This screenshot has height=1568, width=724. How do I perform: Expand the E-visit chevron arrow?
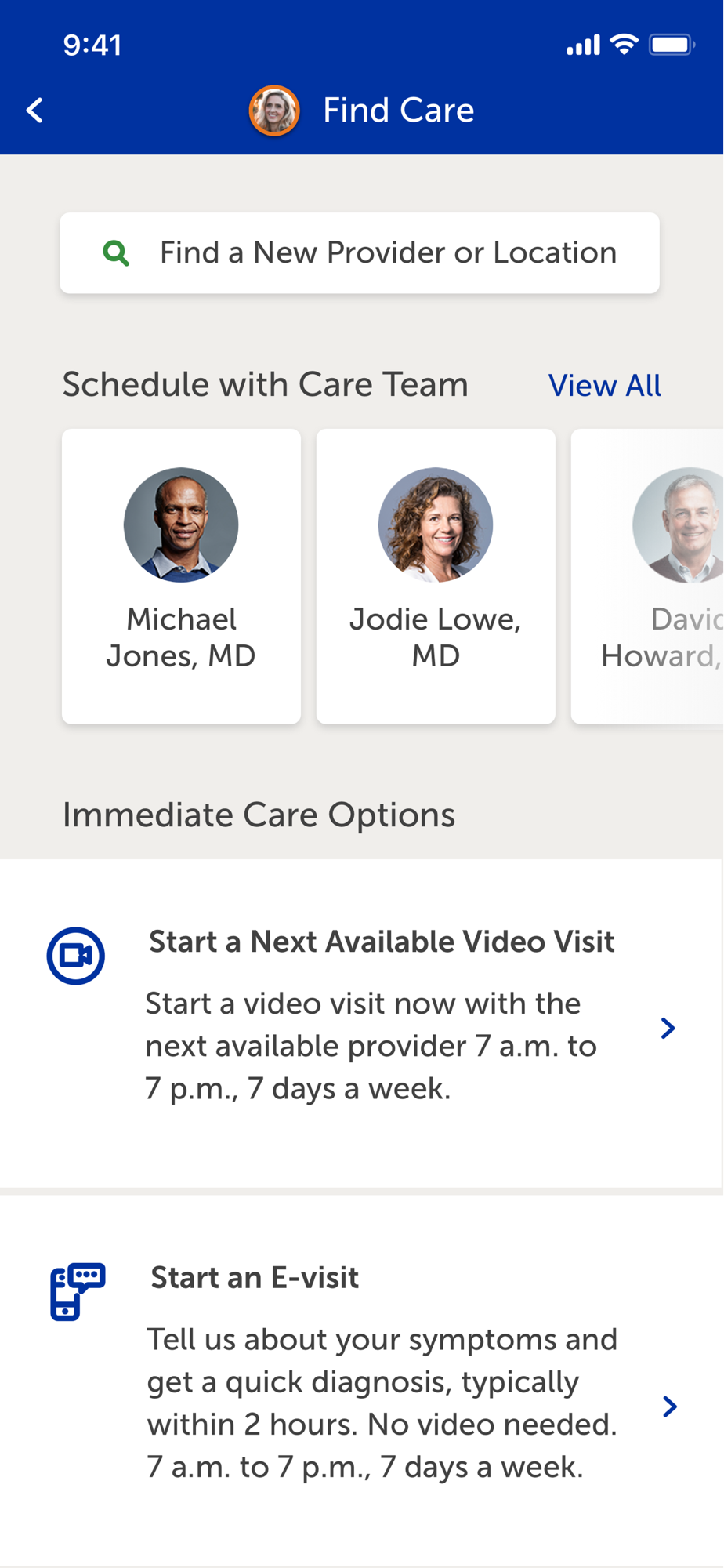click(x=669, y=1406)
